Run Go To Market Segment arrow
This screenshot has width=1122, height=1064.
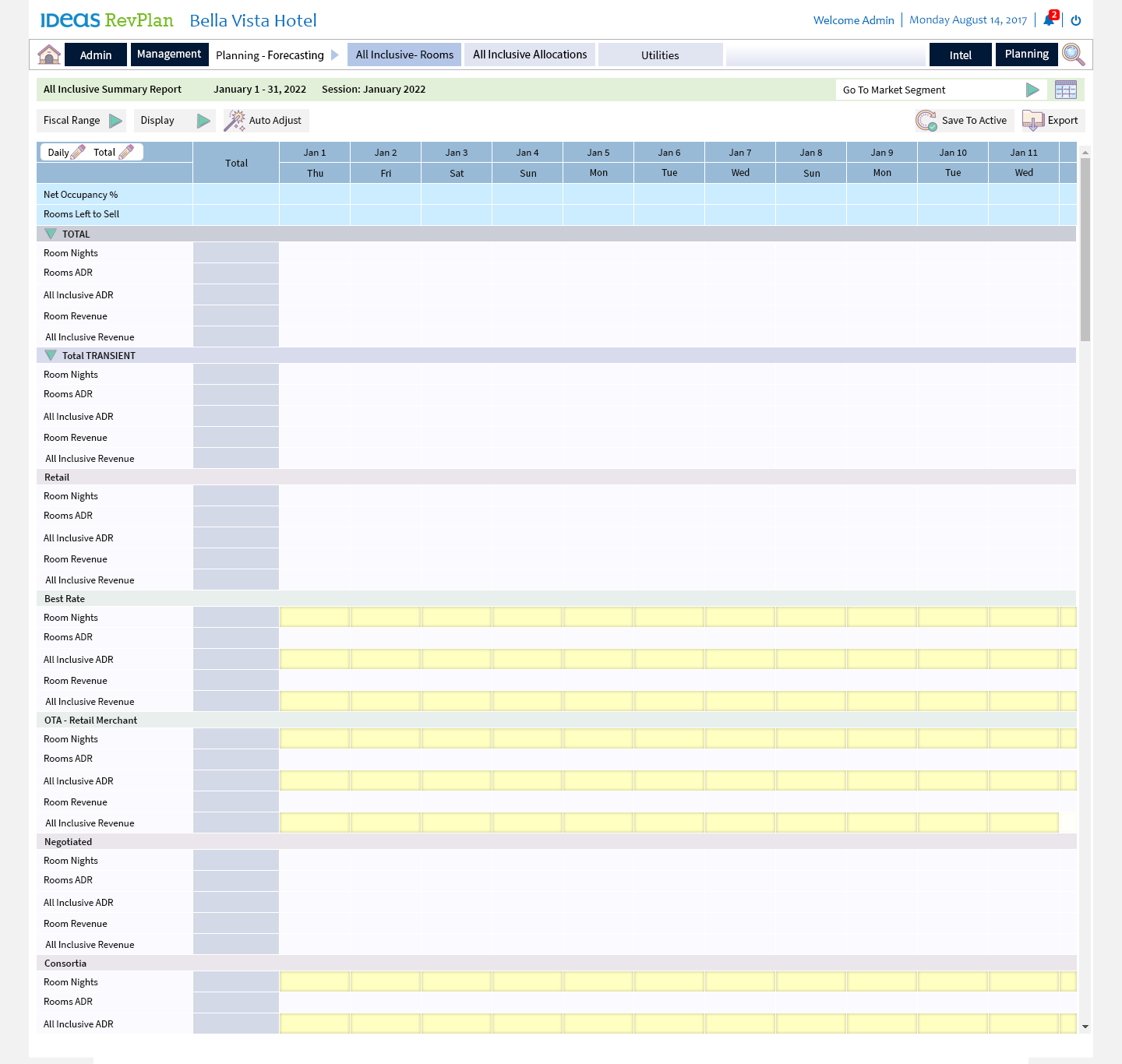coord(1032,90)
